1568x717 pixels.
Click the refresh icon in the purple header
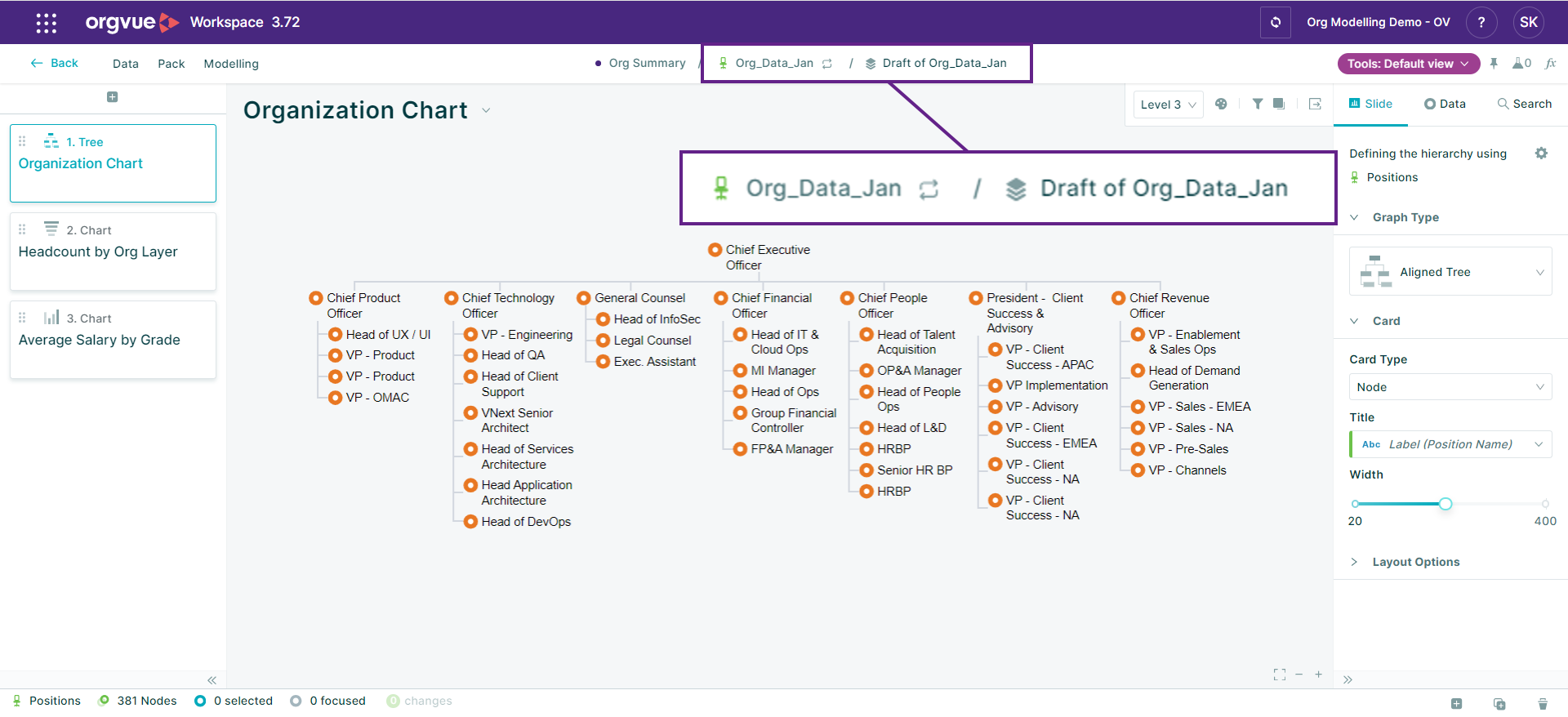click(x=1276, y=22)
